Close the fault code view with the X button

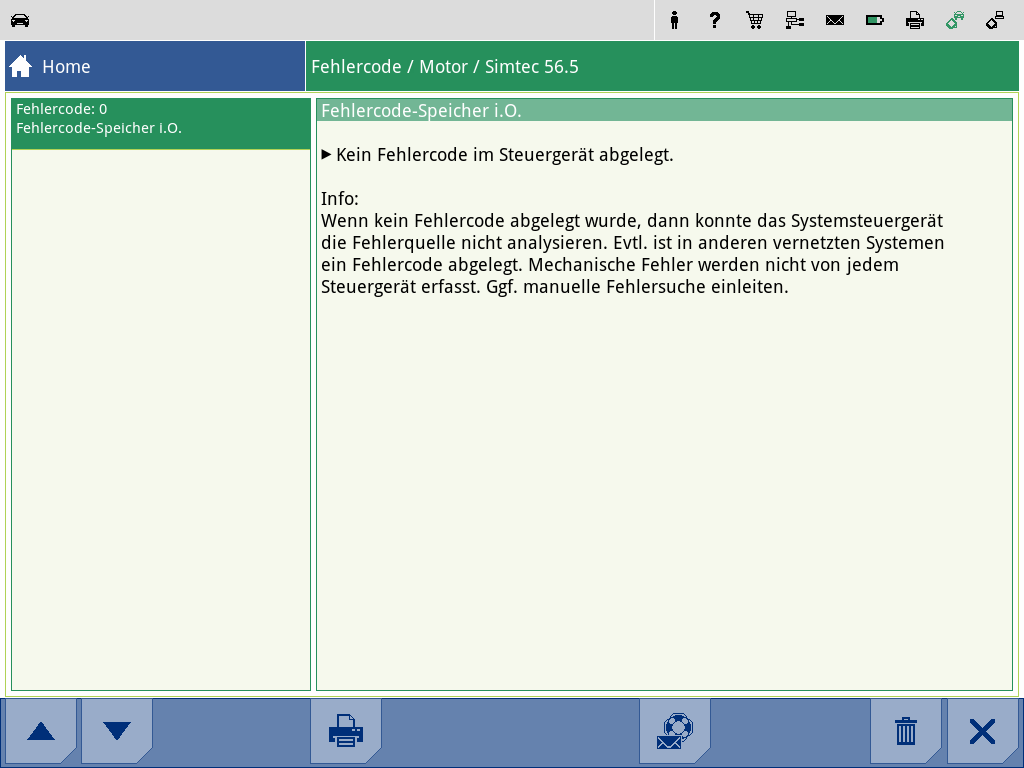(x=982, y=731)
